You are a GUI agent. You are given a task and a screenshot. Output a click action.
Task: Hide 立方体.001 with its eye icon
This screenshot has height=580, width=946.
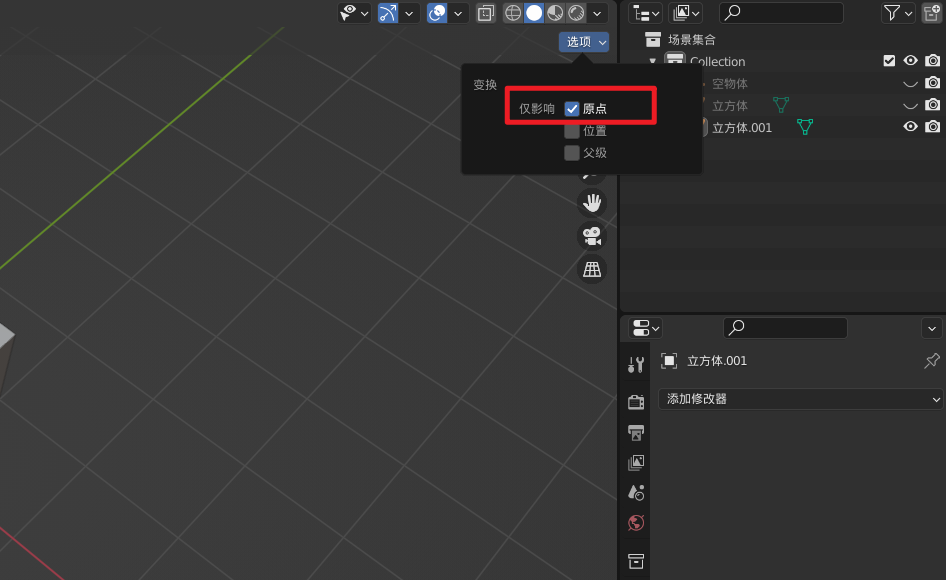click(x=910, y=127)
